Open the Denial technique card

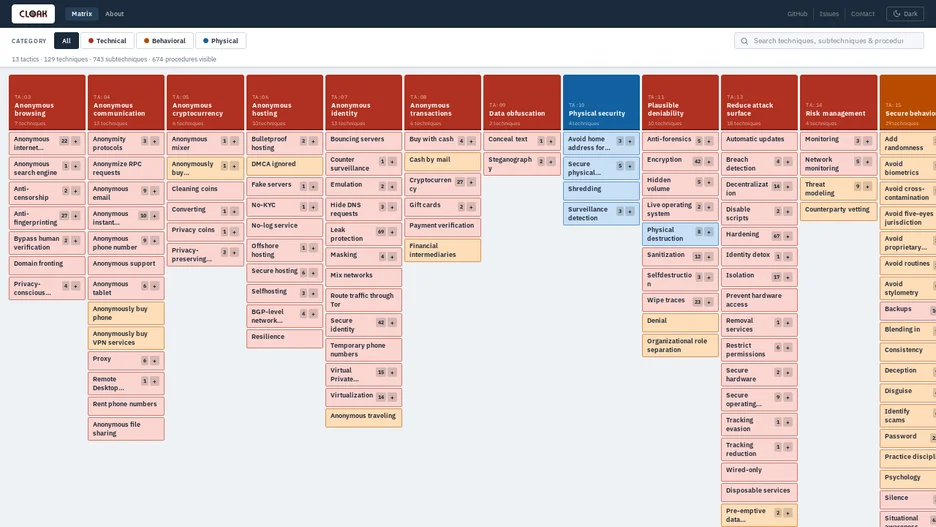[x=681, y=322]
